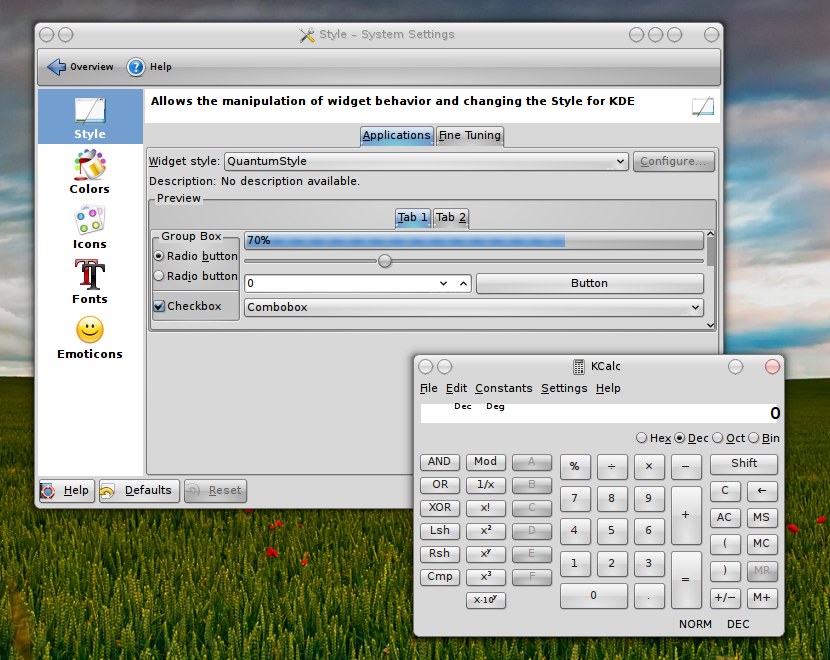This screenshot has width=830, height=660.
Task: Click the minus key in KCalc
Action: pos(685,466)
